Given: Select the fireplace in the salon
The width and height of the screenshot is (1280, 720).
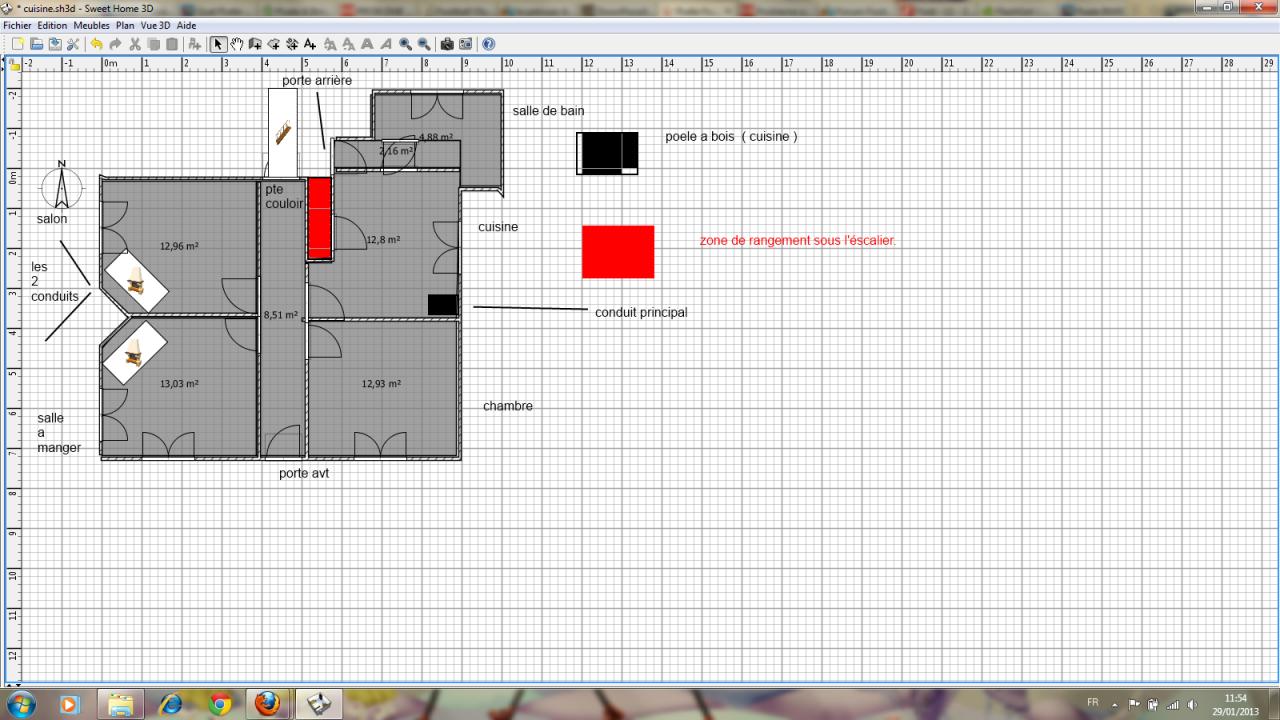Looking at the screenshot, I should click(137, 279).
